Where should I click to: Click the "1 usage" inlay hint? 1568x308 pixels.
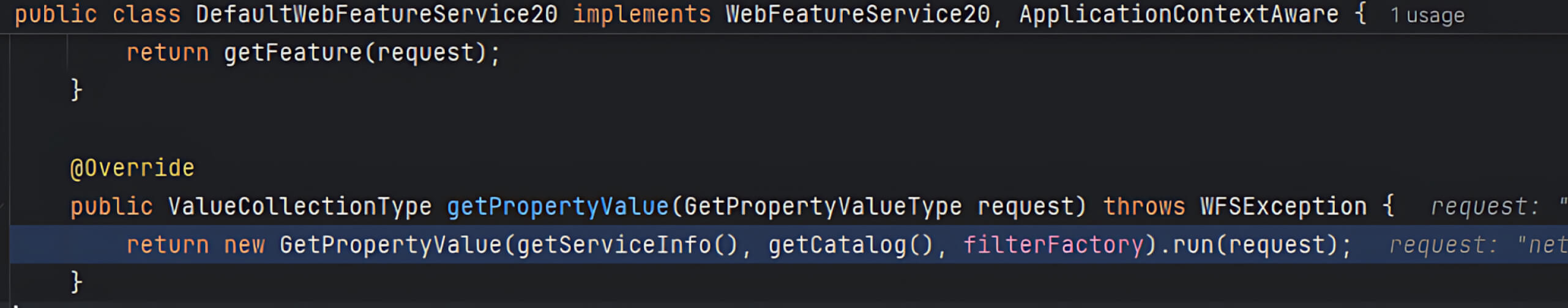click(x=1427, y=15)
